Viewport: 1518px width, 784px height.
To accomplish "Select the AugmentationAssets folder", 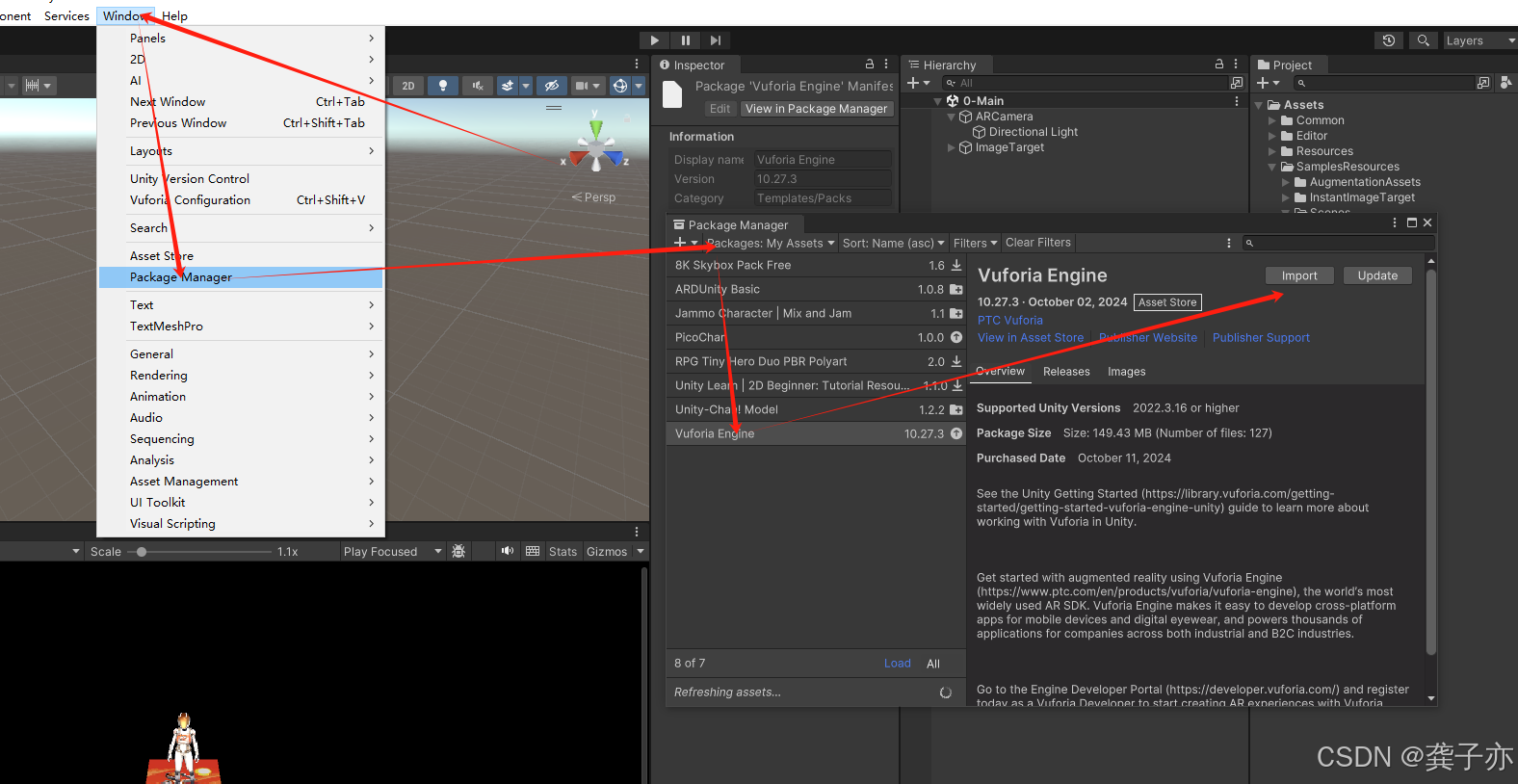I will 1365,182.
